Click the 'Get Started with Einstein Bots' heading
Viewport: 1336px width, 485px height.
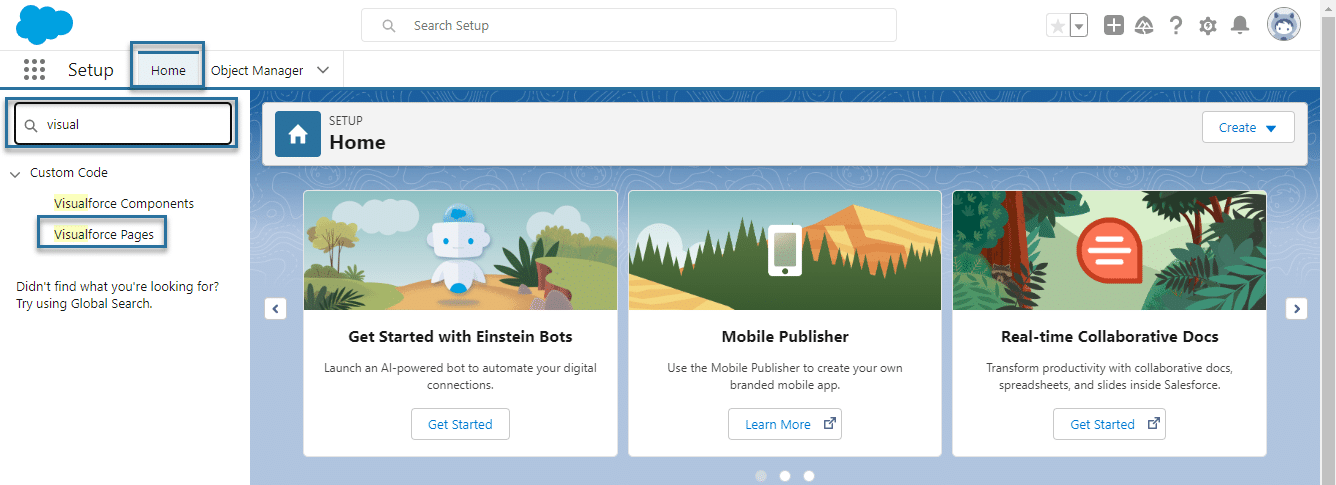460,337
